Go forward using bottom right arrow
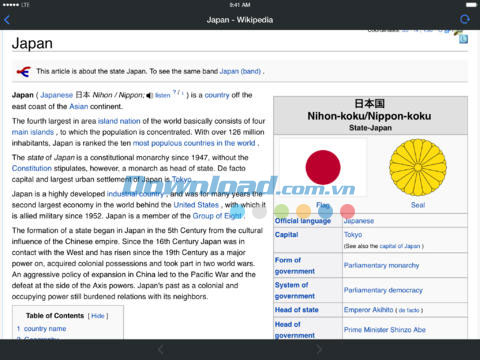The width and height of the screenshot is (480, 360). click(x=319, y=349)
